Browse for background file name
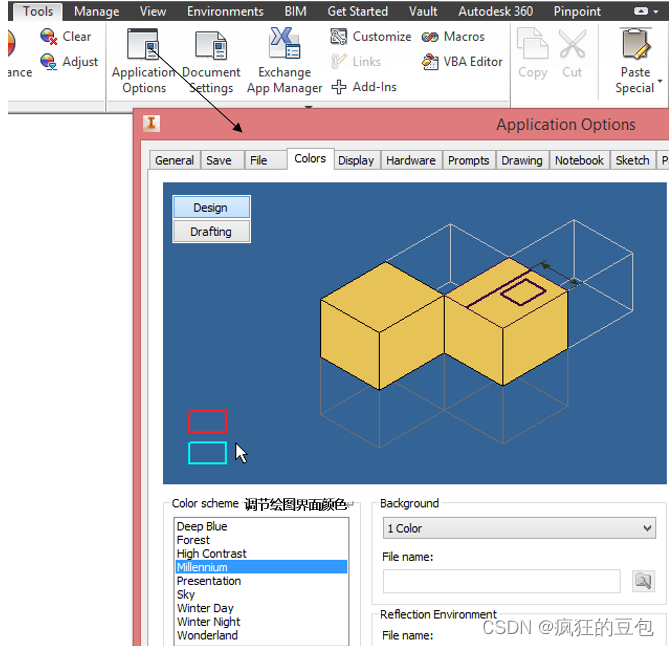Image resolution: width=669 pixels, height=646 pixels. [x=643, y=581]
